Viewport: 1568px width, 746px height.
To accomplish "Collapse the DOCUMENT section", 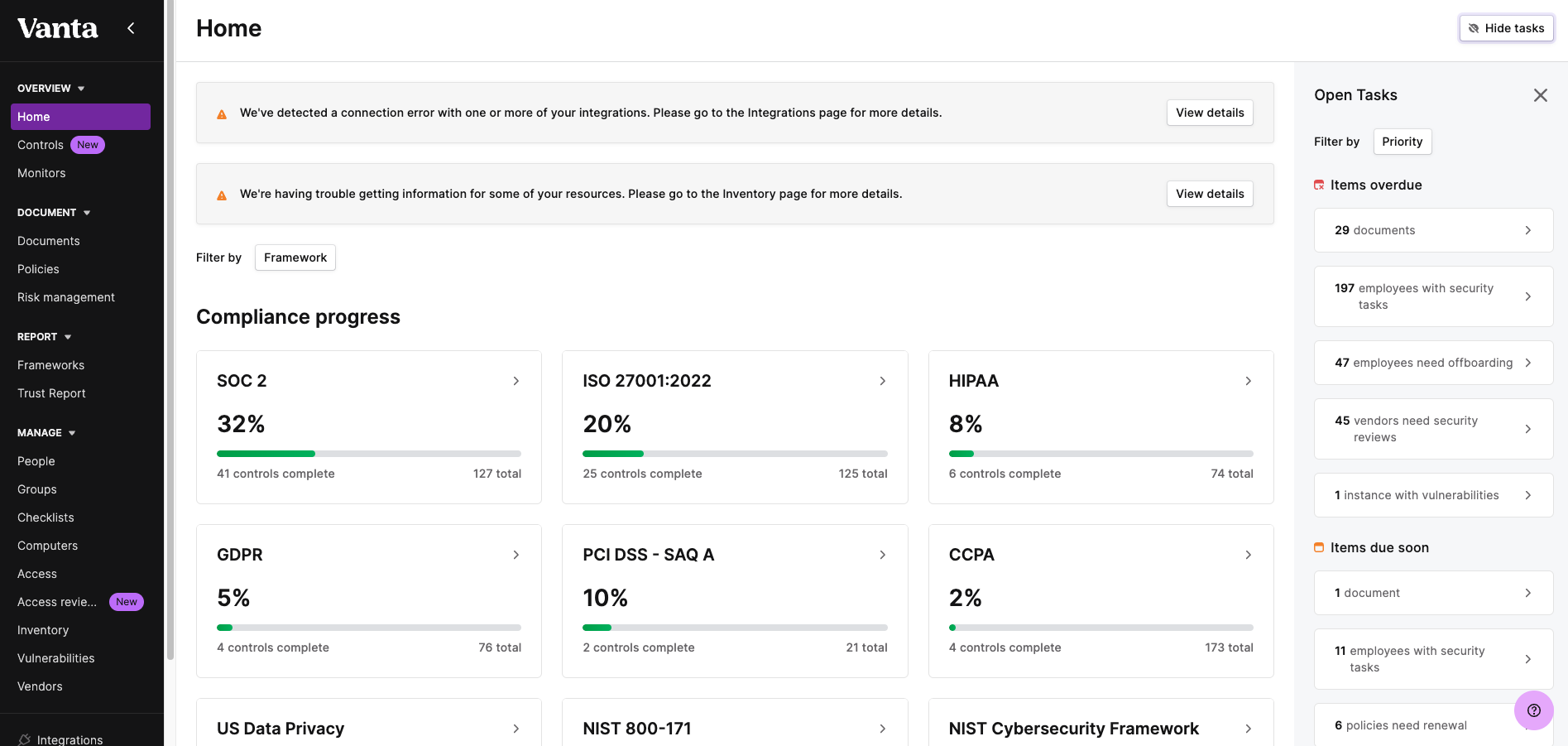I will pyautogui.click(x=54, y=213).
